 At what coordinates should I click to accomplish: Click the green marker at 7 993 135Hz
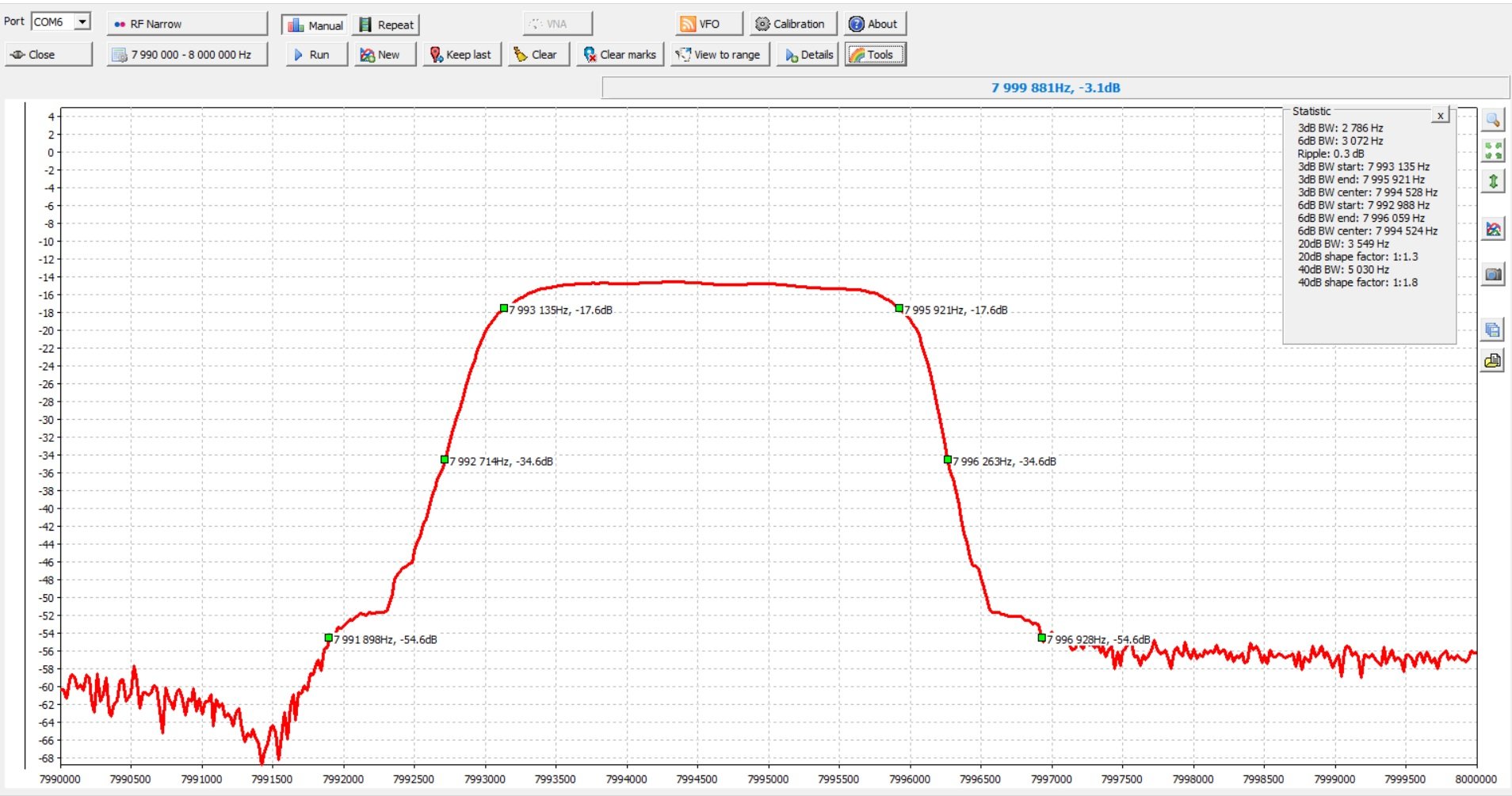504,308
